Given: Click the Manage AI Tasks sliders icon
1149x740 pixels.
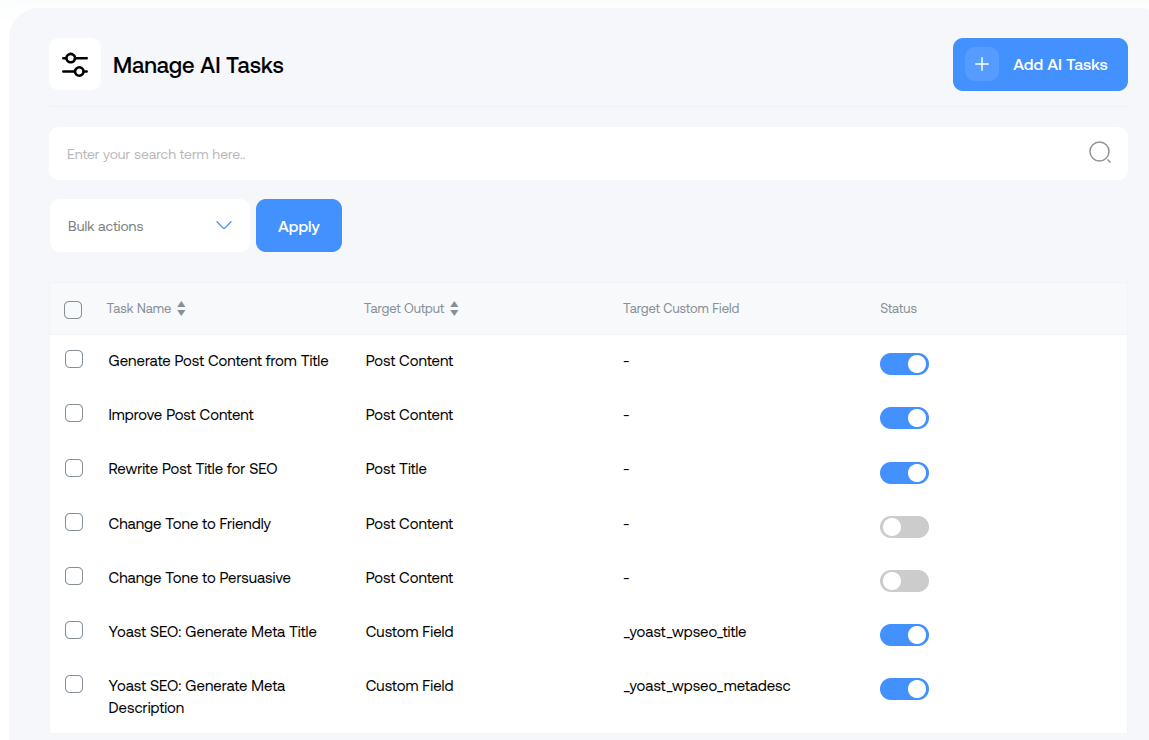Looking at the screenshot, I should pos(75,65).
